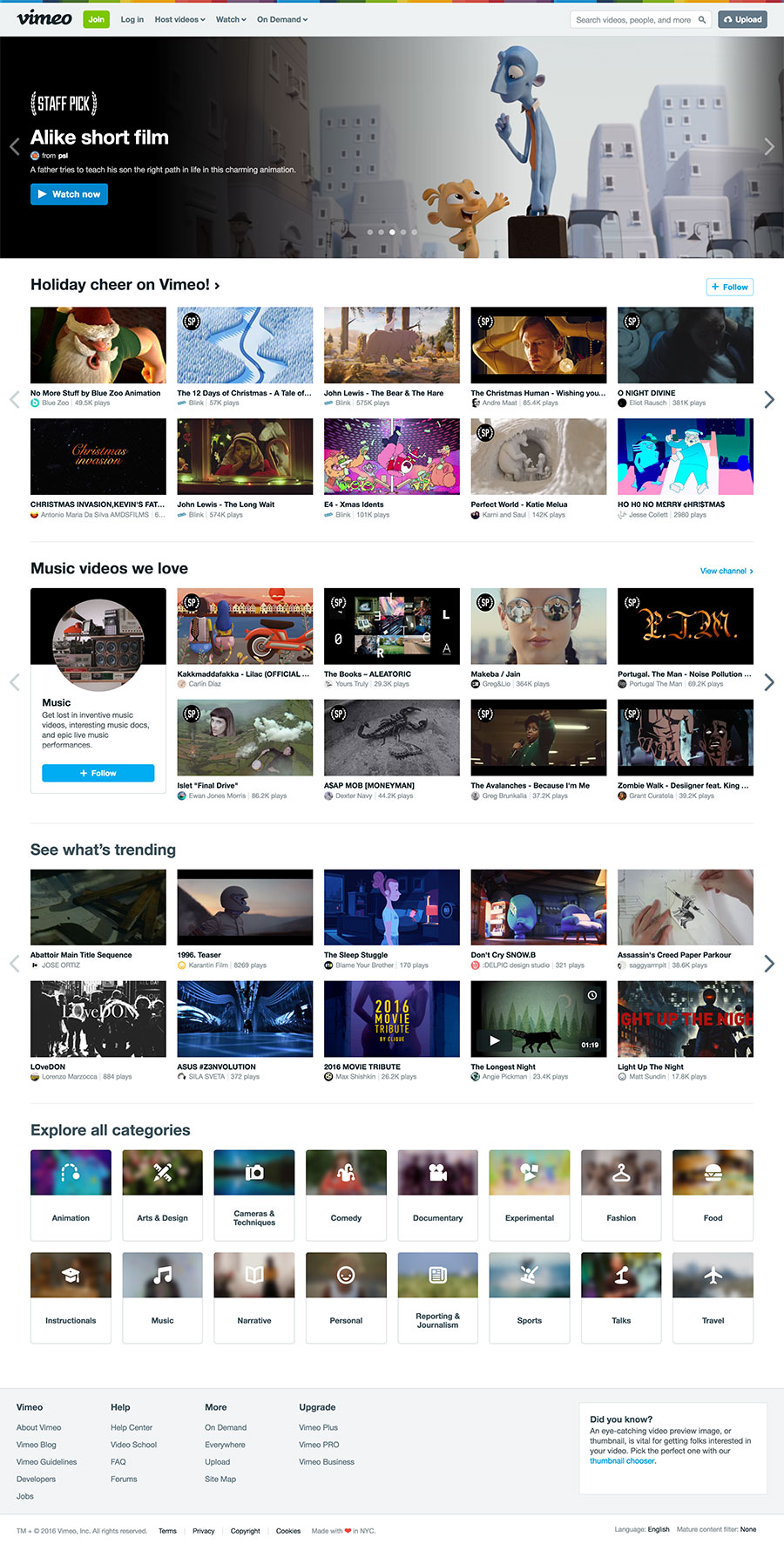Go to previous hero slide arrow
The width and height of the screenshot is (784, 1544).
14,146
